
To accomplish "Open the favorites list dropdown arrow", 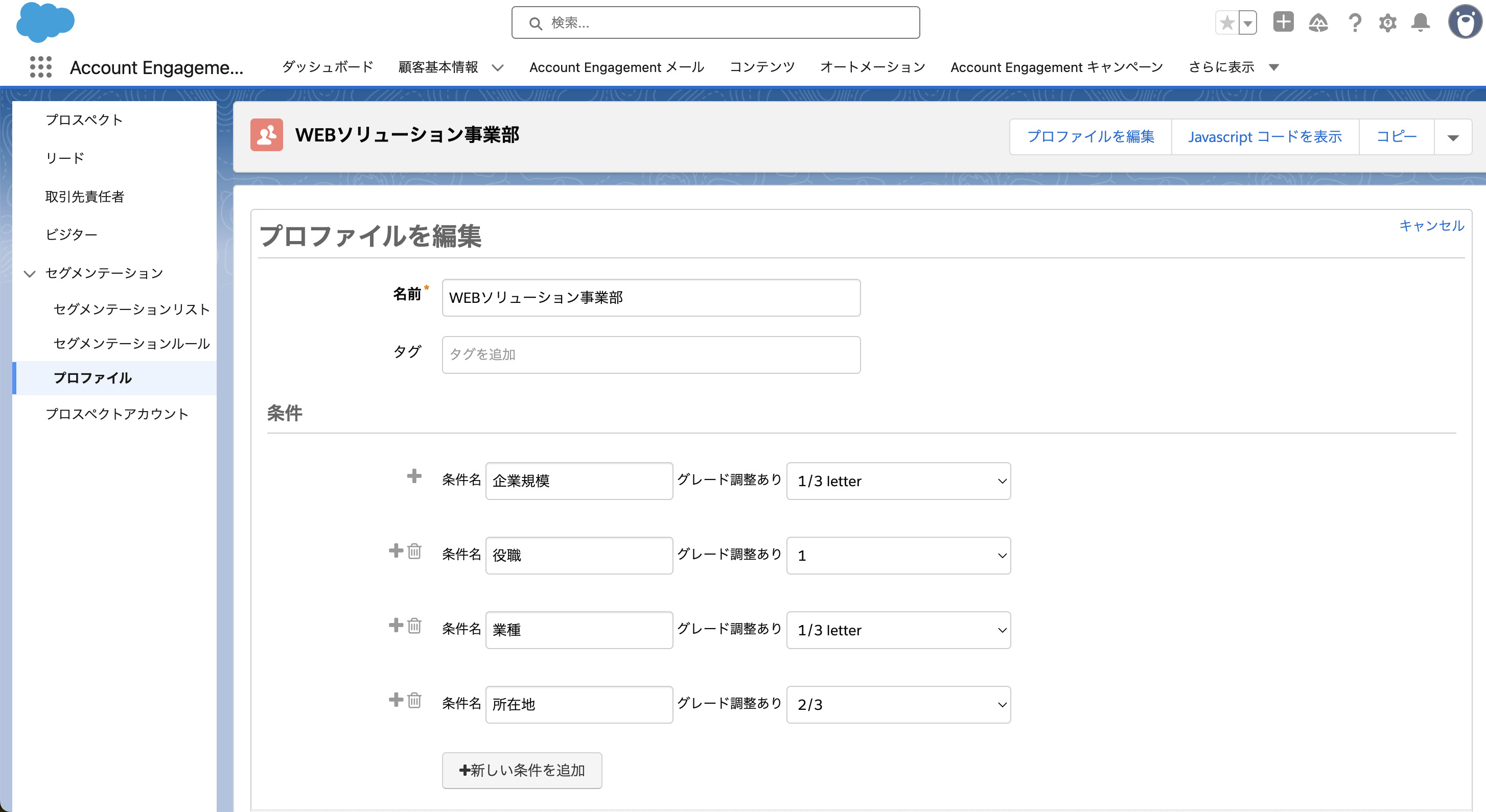I will click(1248, 23).
